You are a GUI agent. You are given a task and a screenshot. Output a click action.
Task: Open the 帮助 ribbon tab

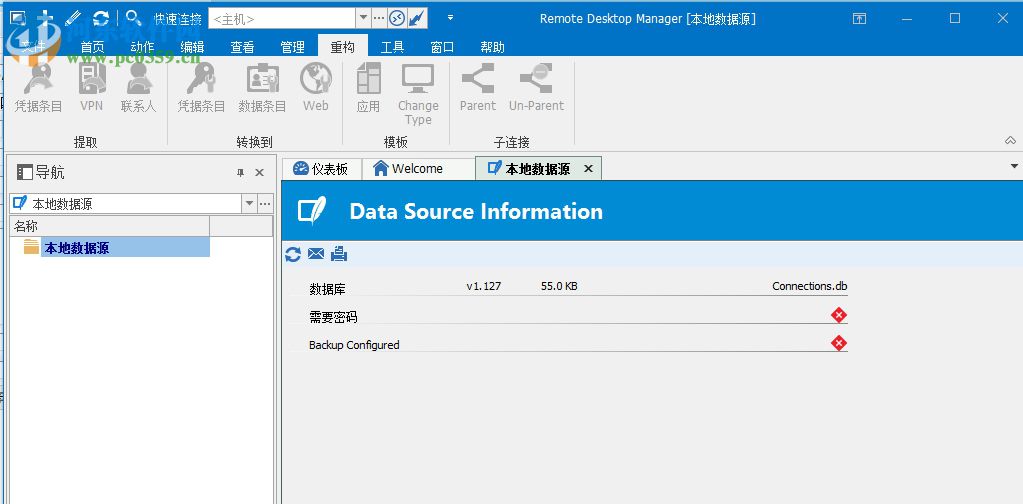click(x=492, y=47)
